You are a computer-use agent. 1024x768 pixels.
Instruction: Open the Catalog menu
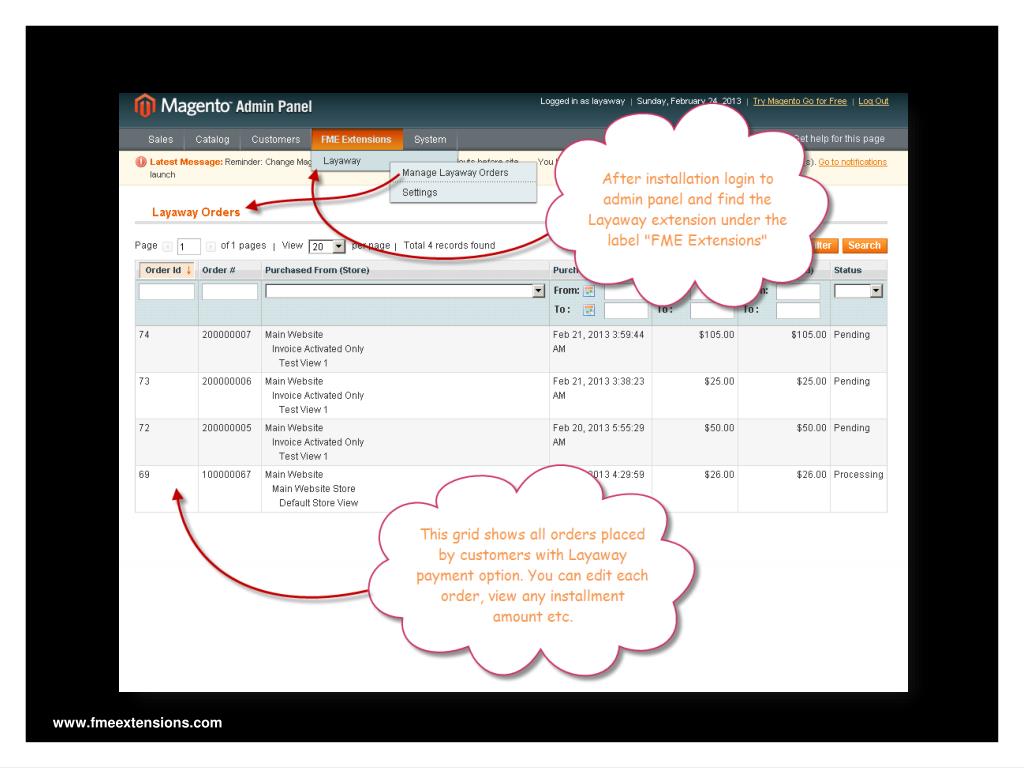[212, 139]
